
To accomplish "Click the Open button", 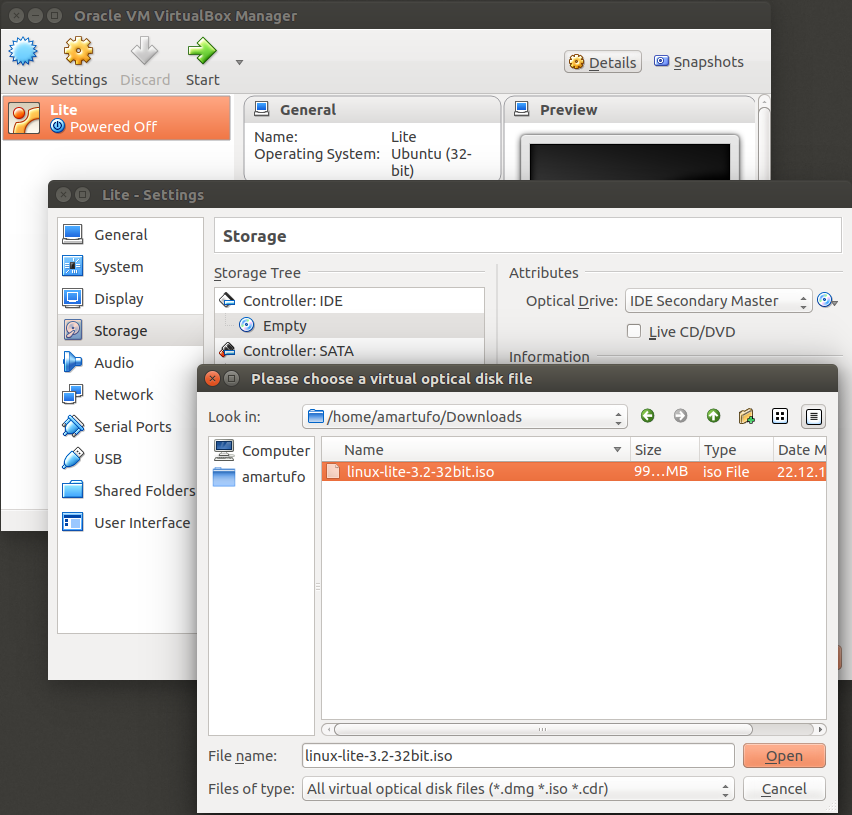I will pyautogui.click(x=784, y=755).
